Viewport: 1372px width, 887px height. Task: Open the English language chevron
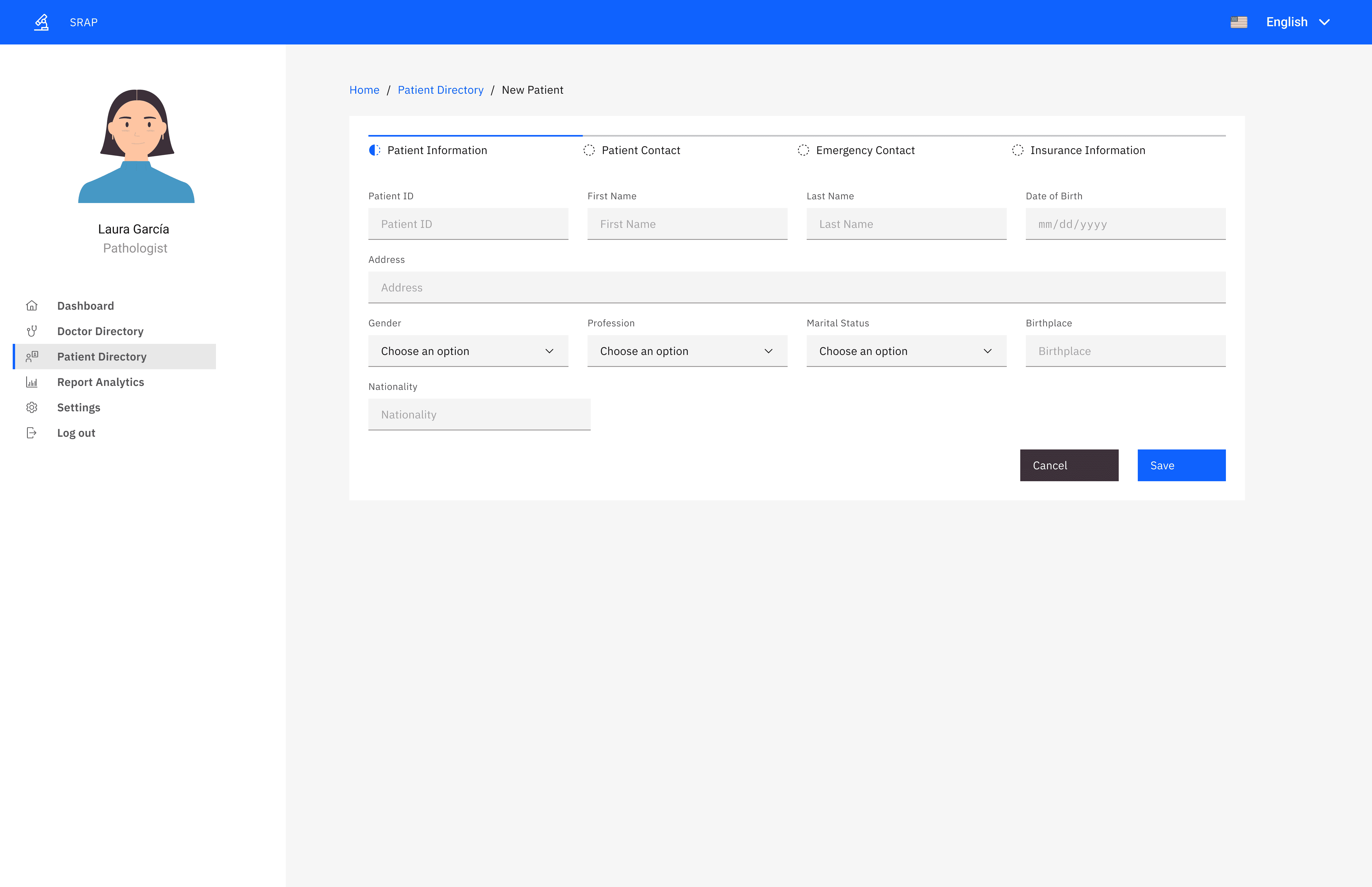1324,22
